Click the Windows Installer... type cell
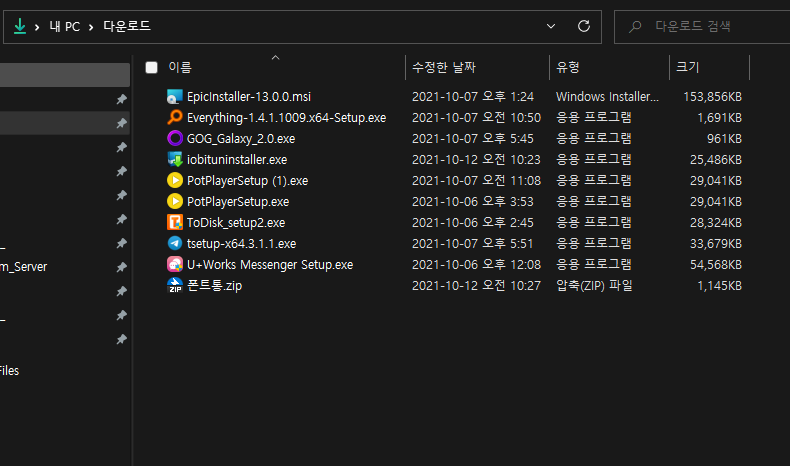Image resolution: width=790 pixels, height=466 pixels. pos(607,97)
